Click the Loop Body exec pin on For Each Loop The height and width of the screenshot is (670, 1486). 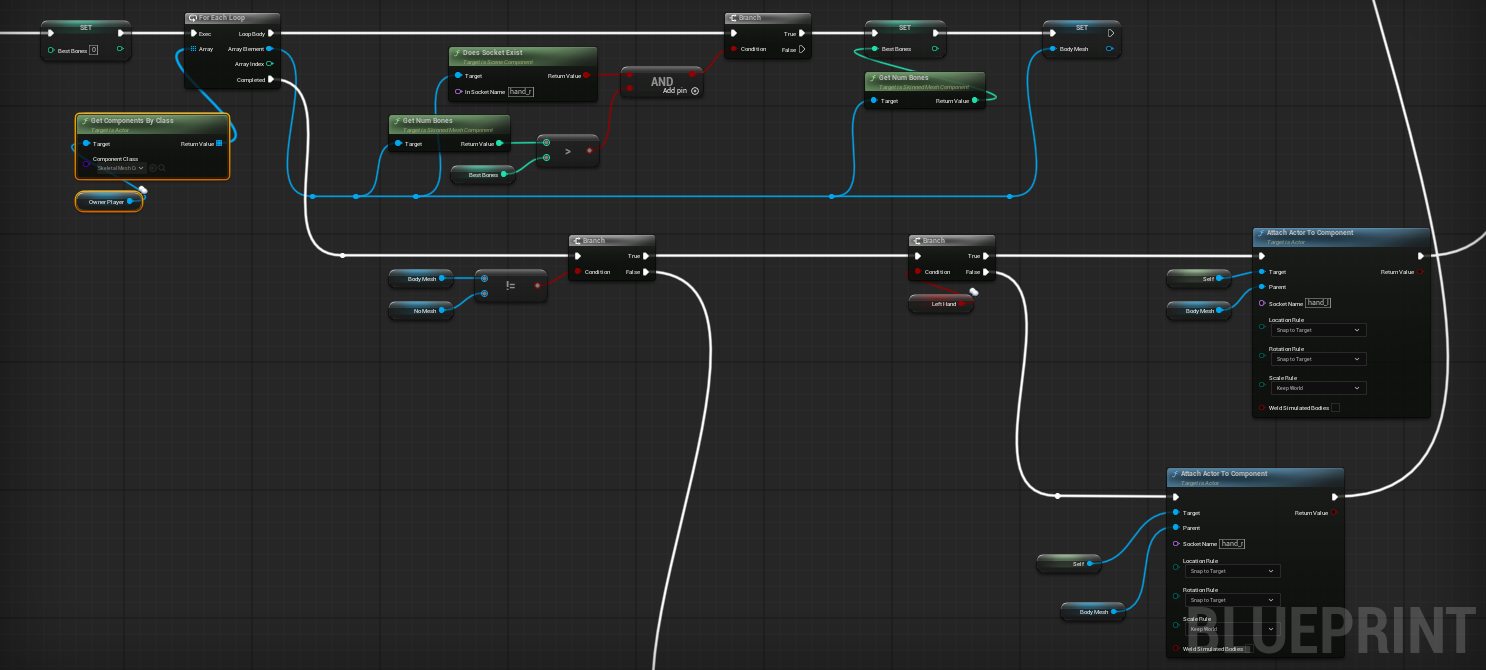click(x=270, y=33)
